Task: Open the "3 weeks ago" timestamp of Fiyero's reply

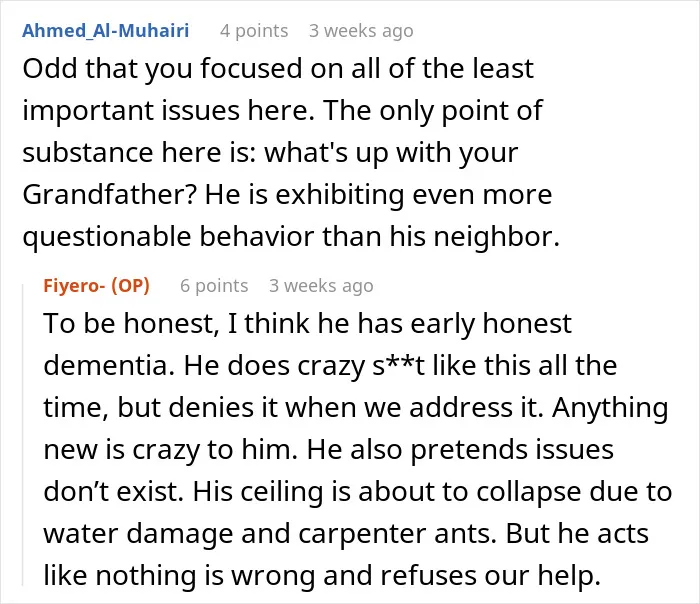Action: (321, 286)
